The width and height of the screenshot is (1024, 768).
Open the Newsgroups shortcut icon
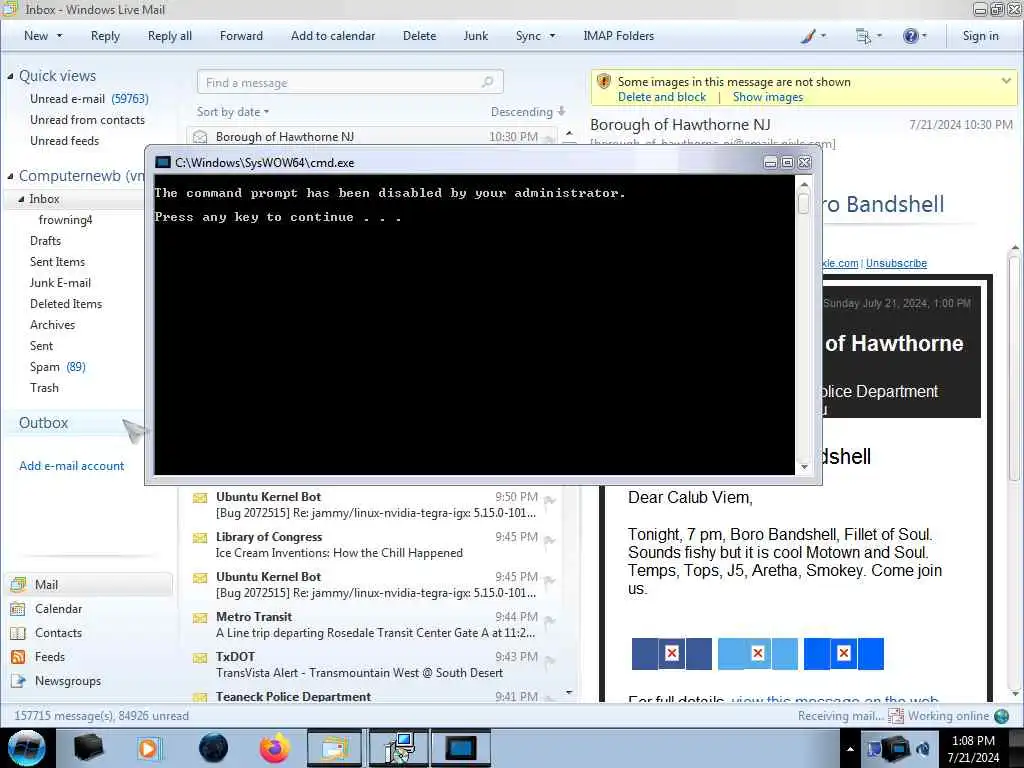(x=18, y=681)
